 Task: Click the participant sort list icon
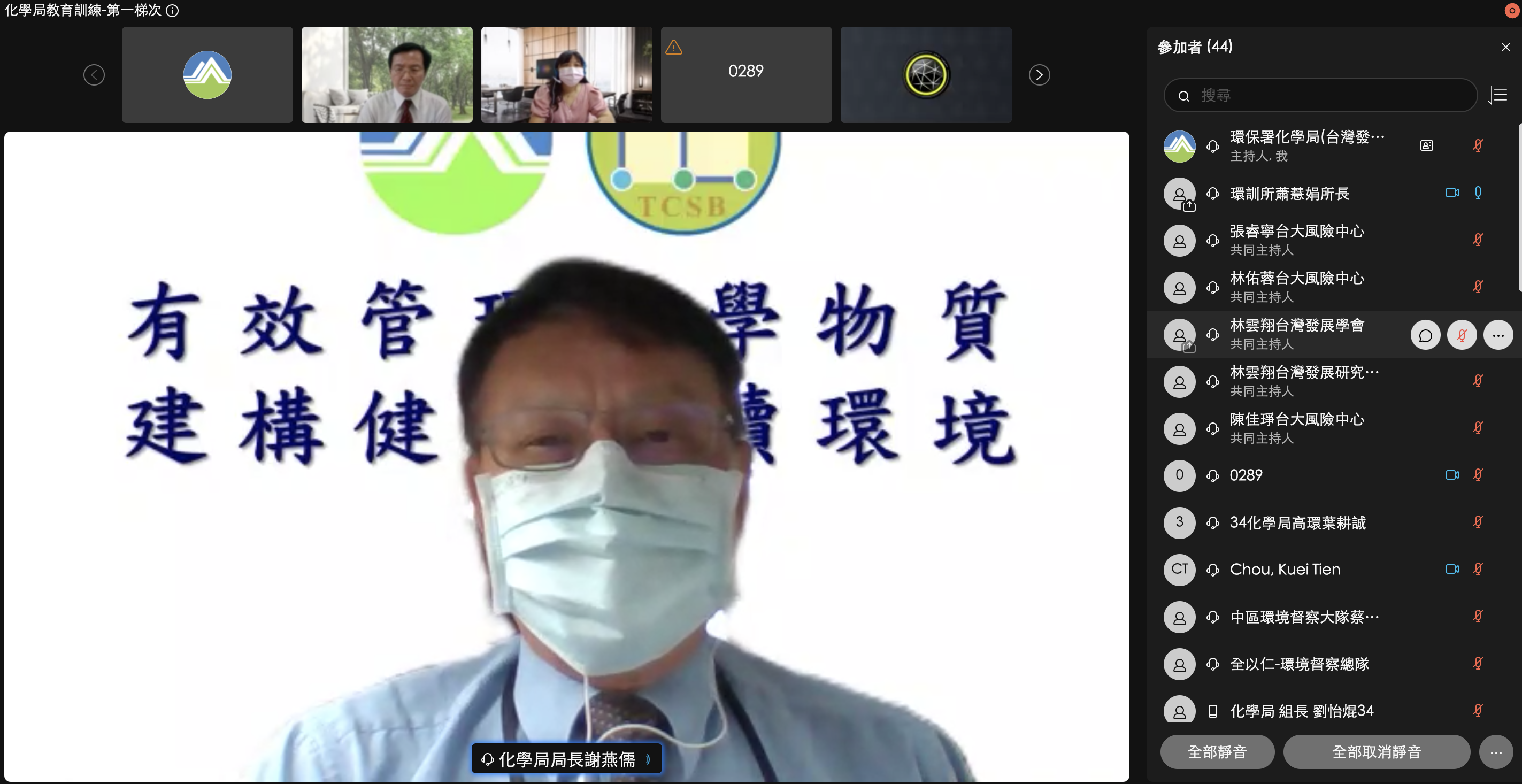pyautogui.click(x=1498, y=95)
